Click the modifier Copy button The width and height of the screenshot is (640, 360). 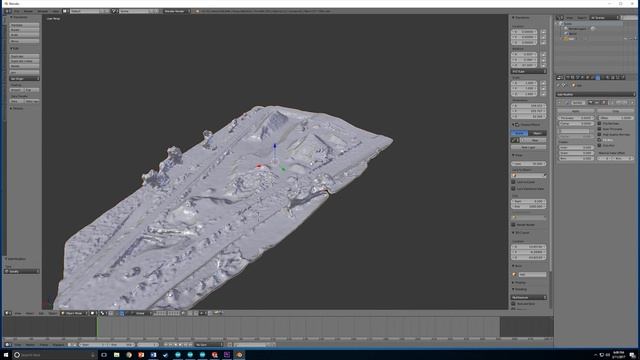(x=616, y=111)
